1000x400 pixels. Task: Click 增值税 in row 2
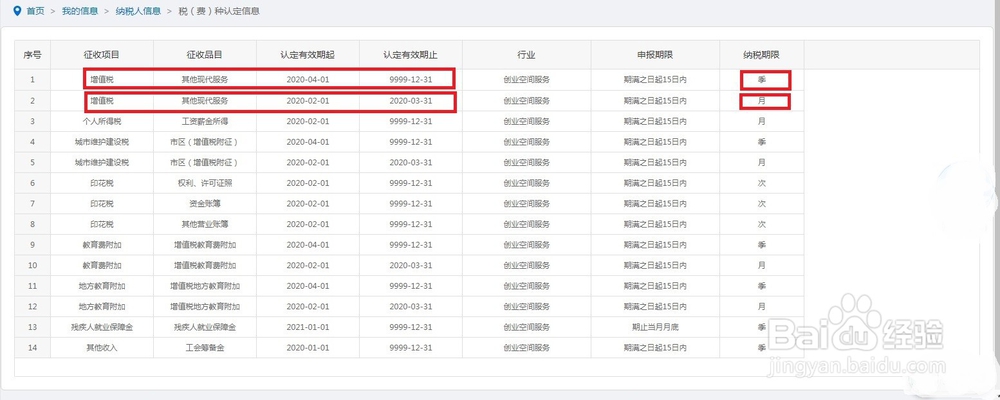(102, 101)
